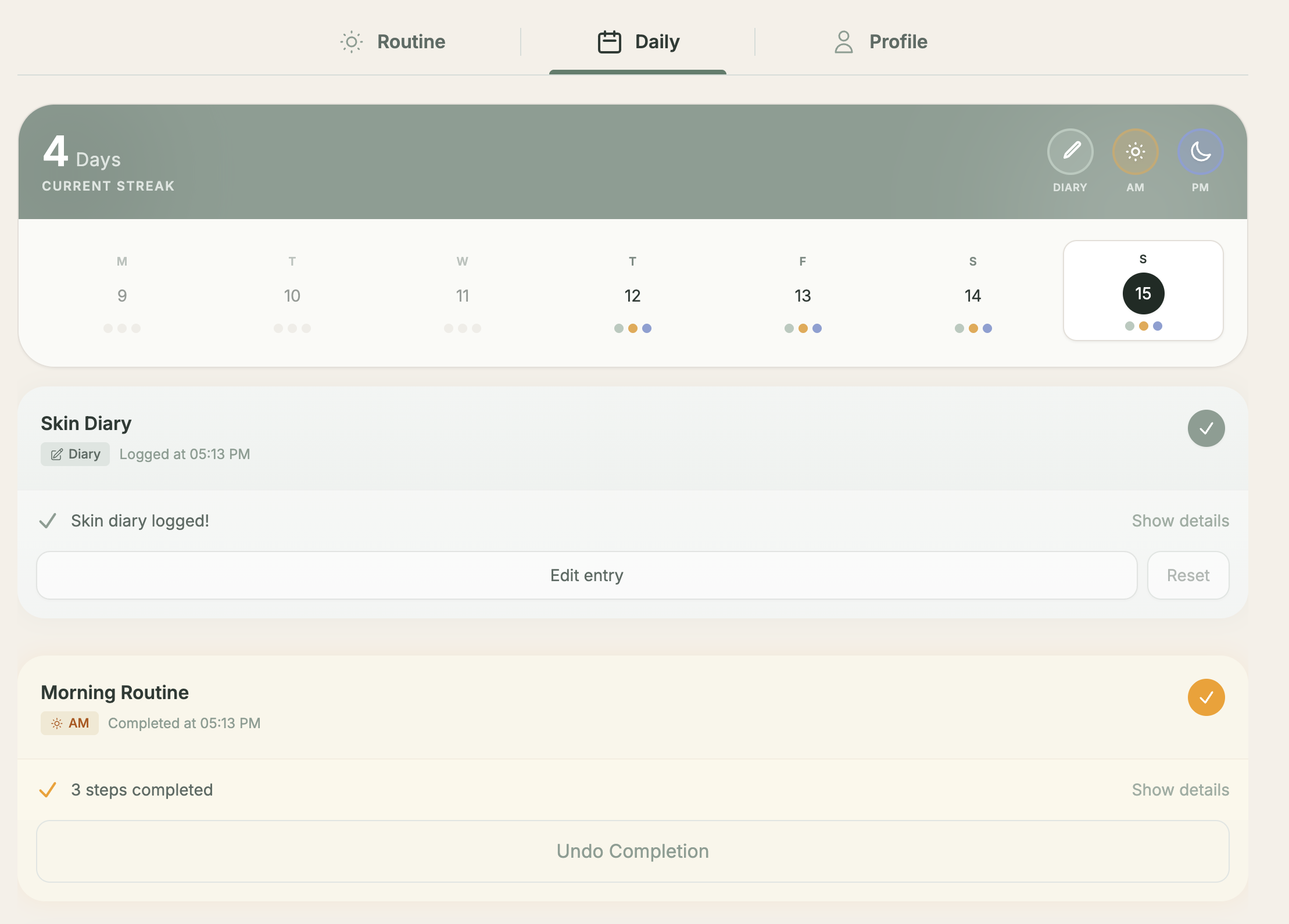Open the Diary pencil icon in the streak card
This screenshot has height=924, width=1289.
1070,152
